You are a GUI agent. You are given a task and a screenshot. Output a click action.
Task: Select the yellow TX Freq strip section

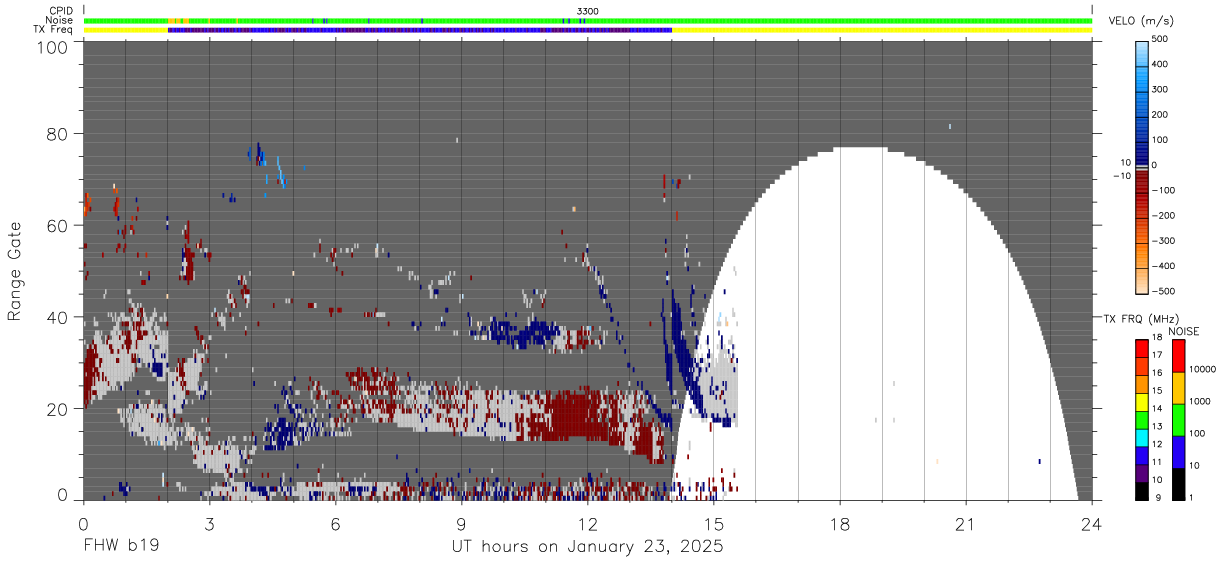[x=882, y=30]
